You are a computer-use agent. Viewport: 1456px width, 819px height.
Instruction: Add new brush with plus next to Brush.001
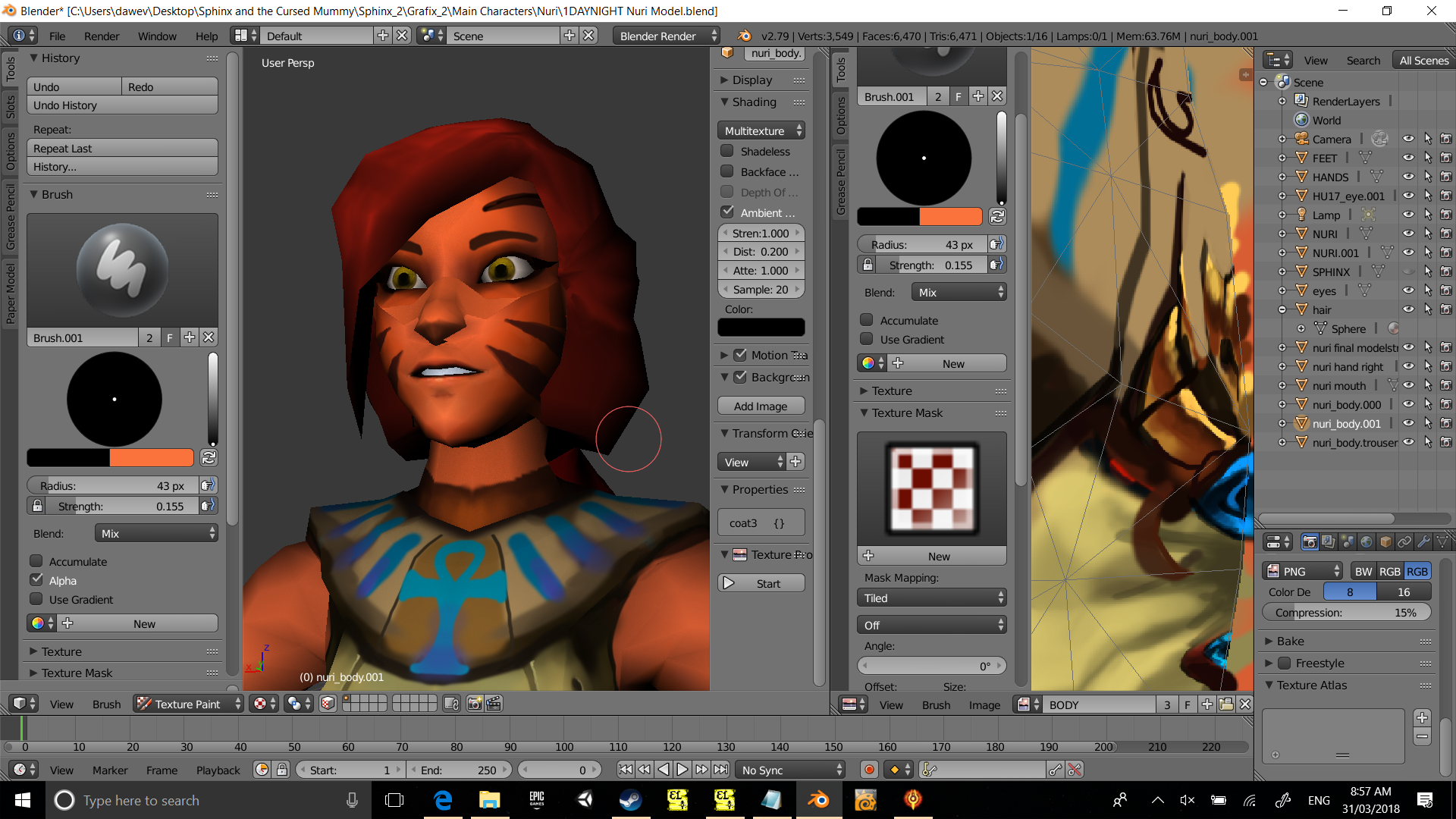point(190,337)
